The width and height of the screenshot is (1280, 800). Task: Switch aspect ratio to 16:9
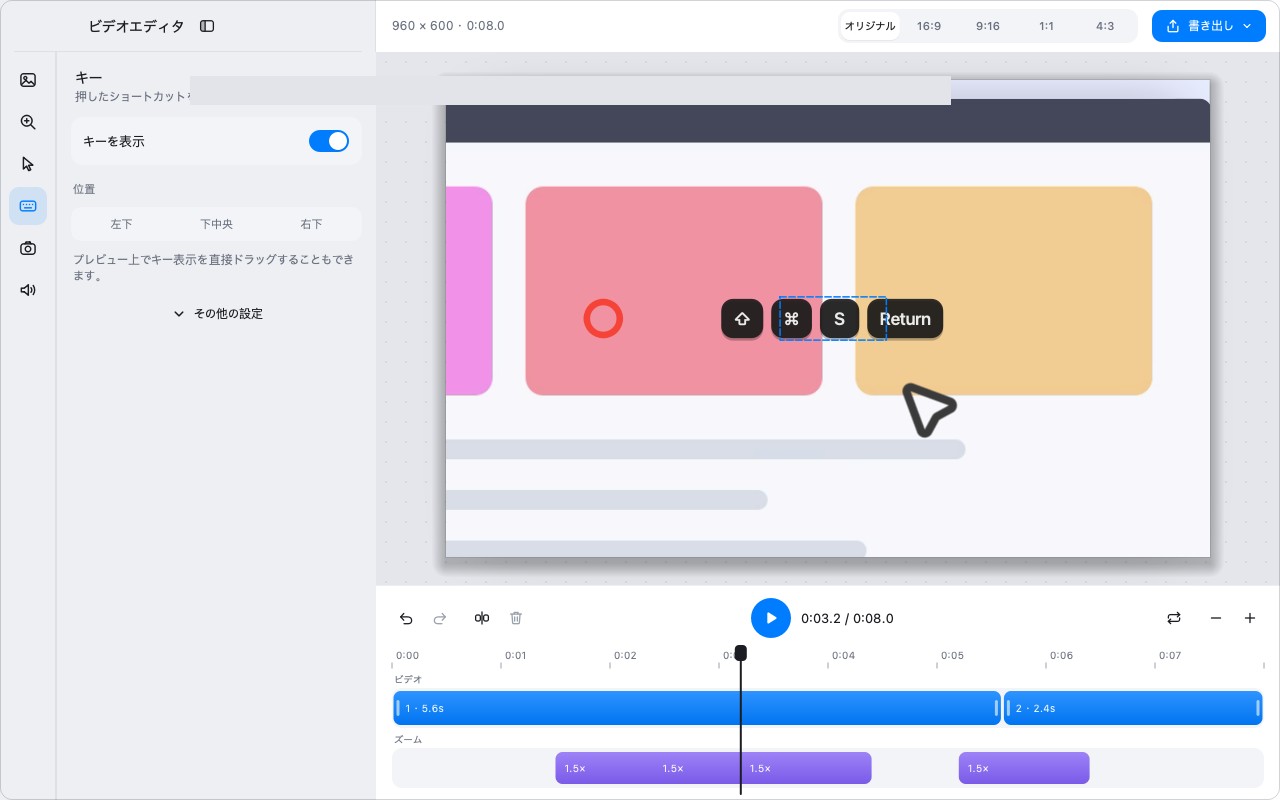[929, 26]
